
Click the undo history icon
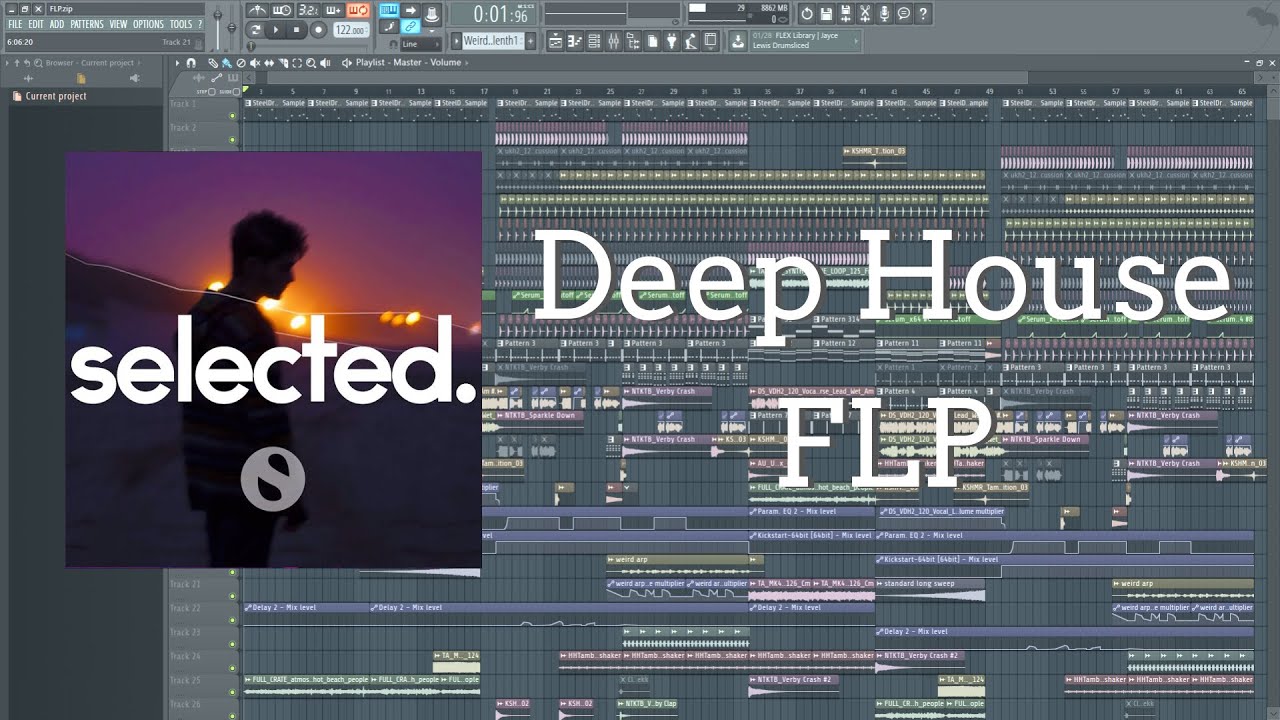tap(807, 13)
